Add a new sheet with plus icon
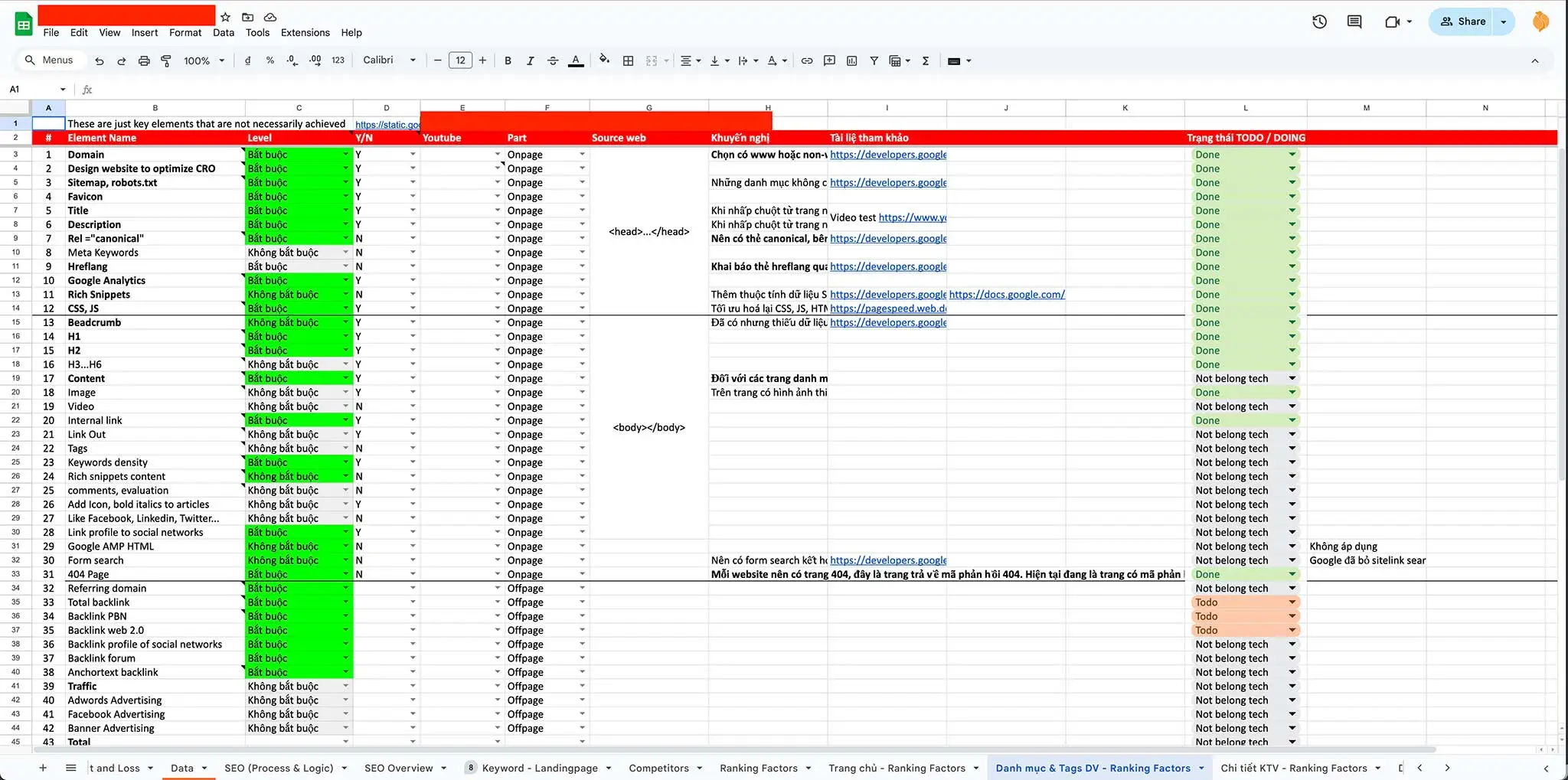 click(x=43, y=768)
